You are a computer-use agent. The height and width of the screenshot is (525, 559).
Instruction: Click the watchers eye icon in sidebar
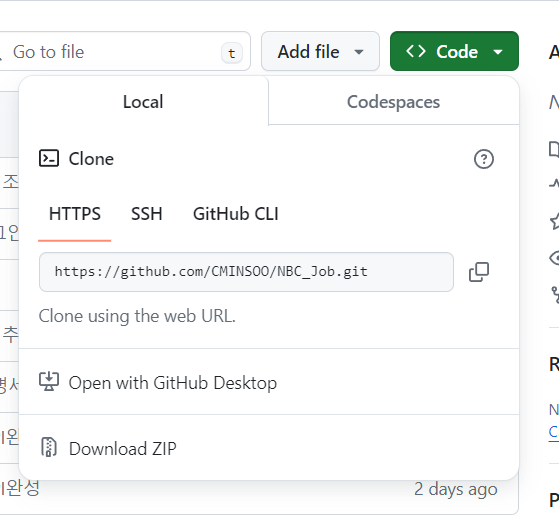coord(554,258)
